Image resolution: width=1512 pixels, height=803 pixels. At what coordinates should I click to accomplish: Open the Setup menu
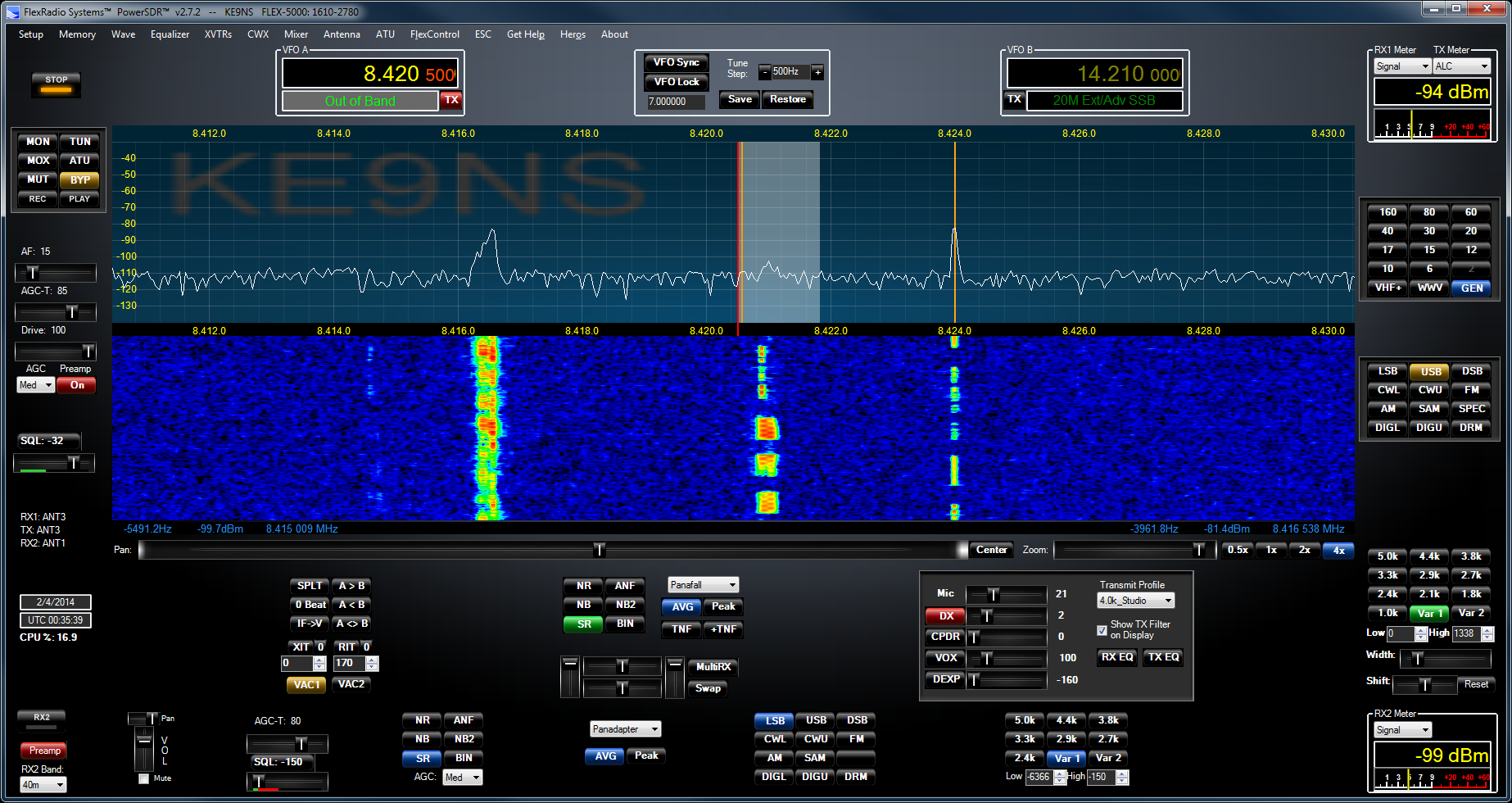(31, 34)
